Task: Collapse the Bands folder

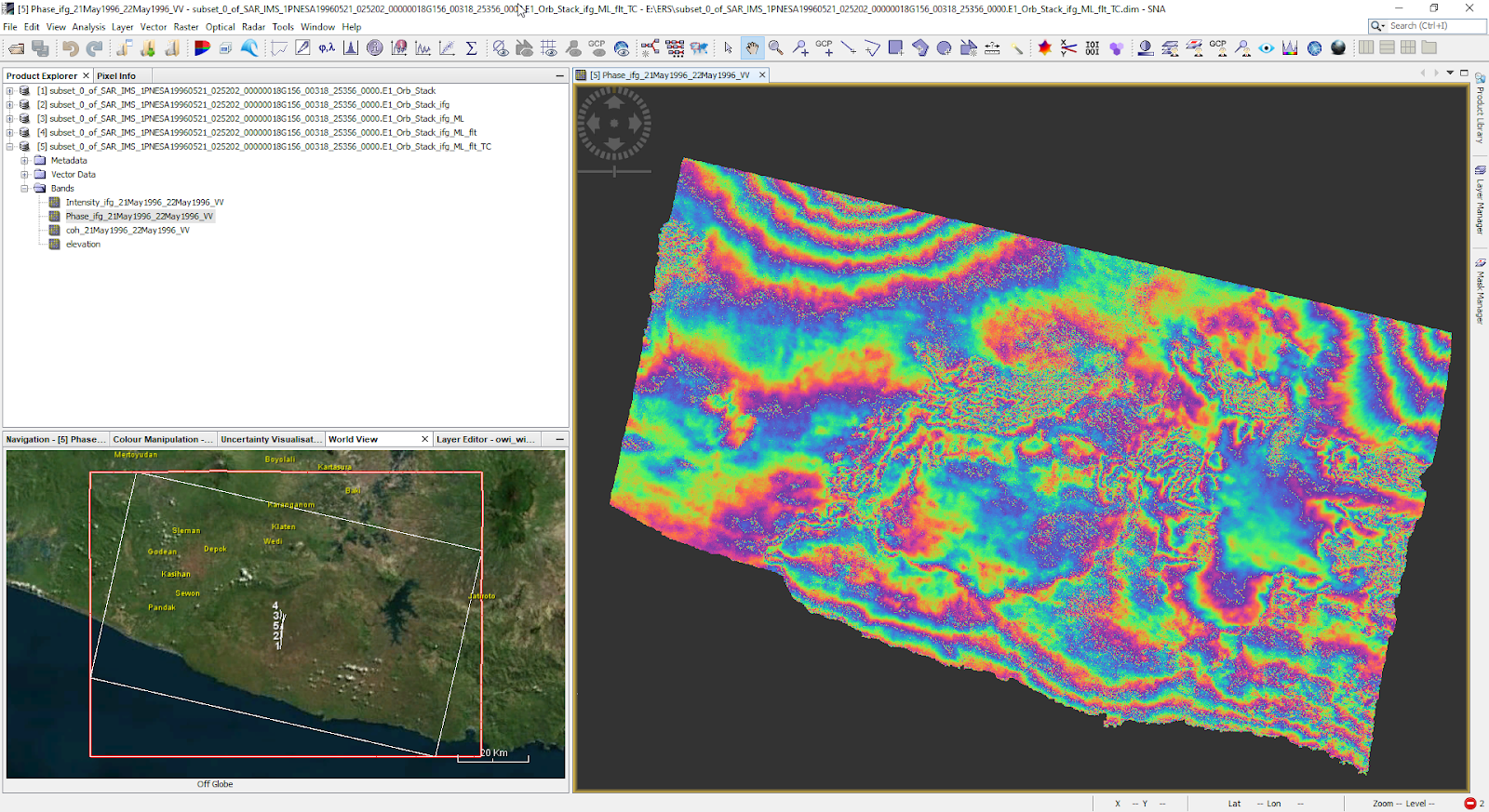Action: 25,189
